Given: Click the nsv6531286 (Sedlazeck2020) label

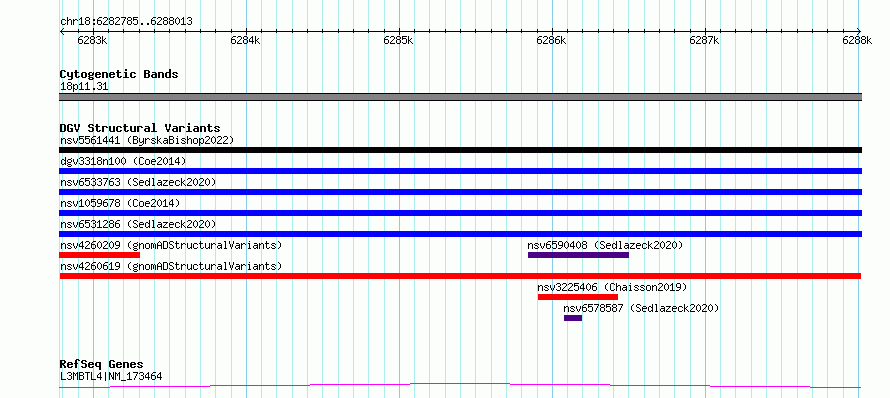Looking at the screenshot, I should point(138,224).
